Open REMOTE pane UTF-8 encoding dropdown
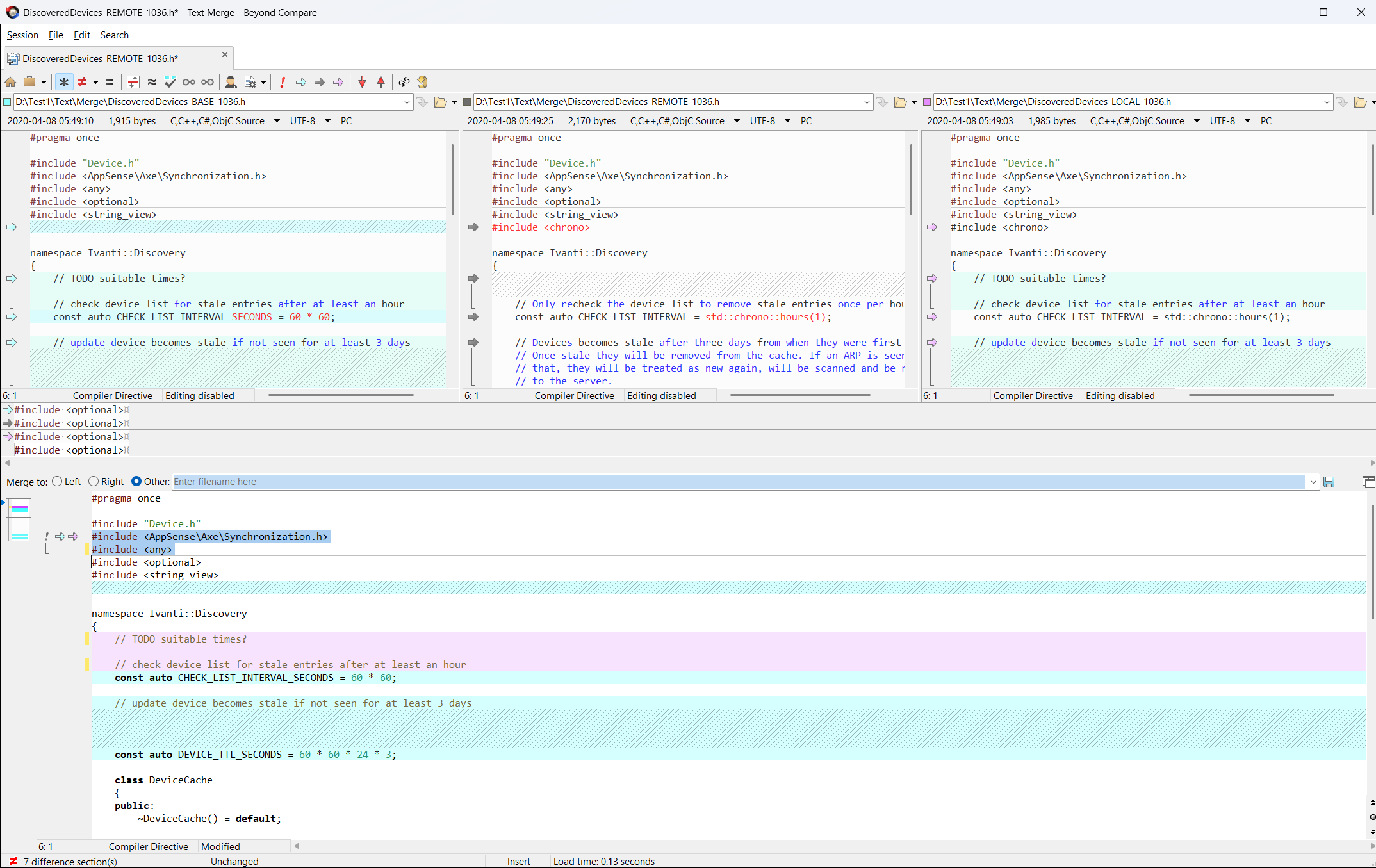 (x=787, y=121)
